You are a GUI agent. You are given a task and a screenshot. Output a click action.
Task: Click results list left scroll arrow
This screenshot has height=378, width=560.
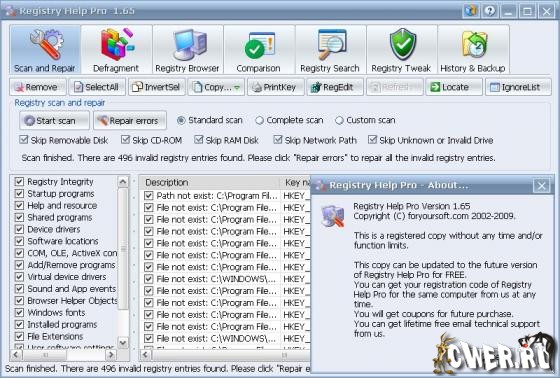(x=145, y=355)
